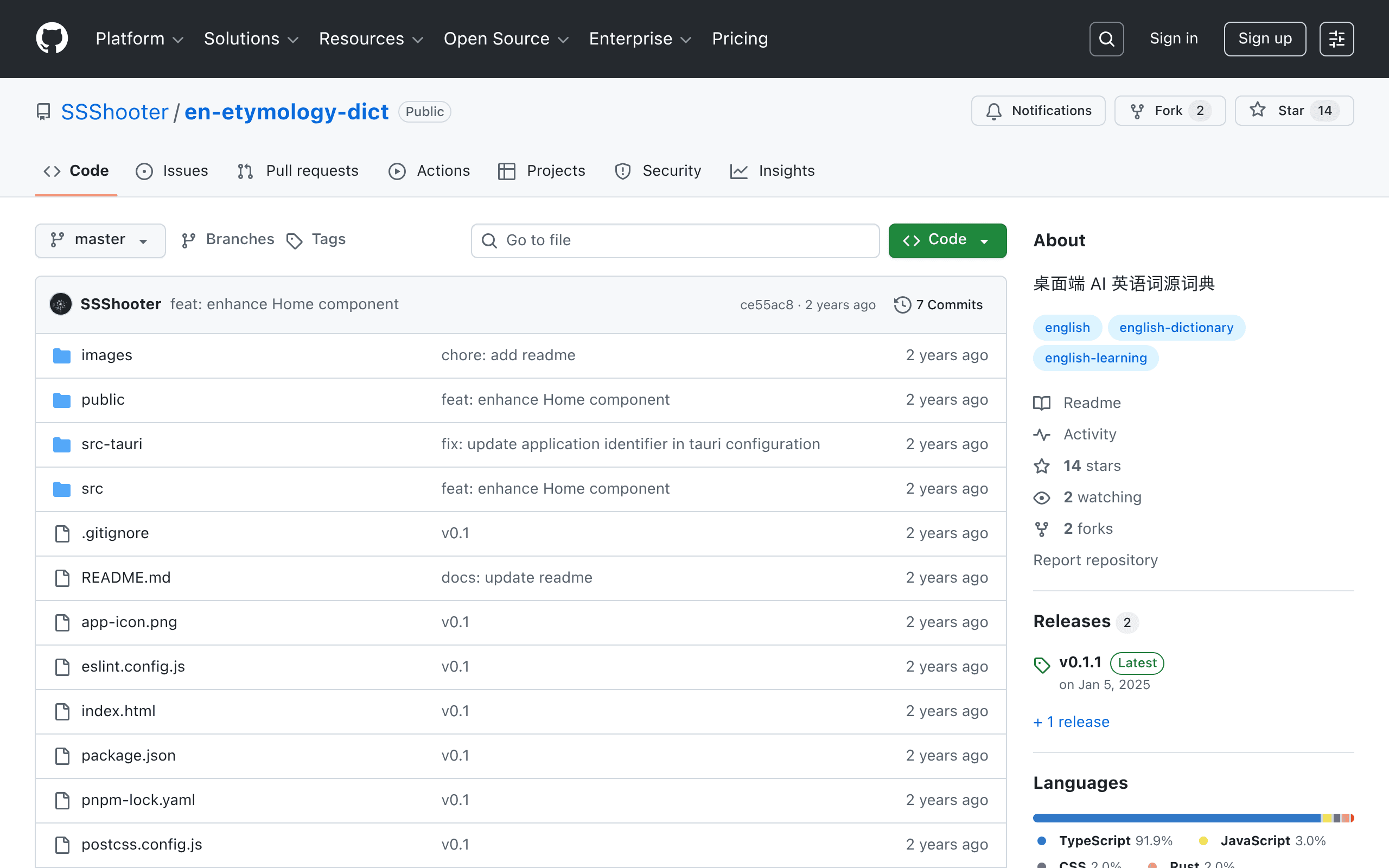This screenshot has height=868, width=1389.
Task: Click the Notifications button
Action: pos(1038,111)
